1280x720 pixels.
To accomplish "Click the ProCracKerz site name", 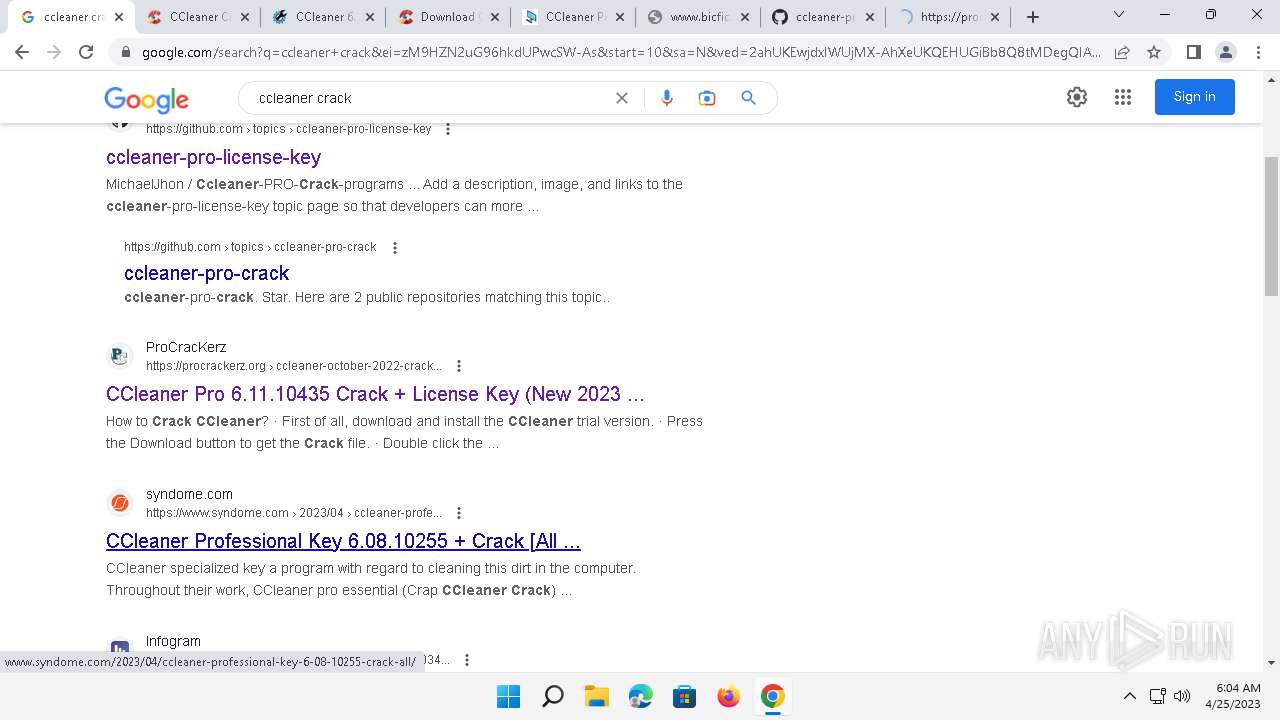I will tap(186, 347).
